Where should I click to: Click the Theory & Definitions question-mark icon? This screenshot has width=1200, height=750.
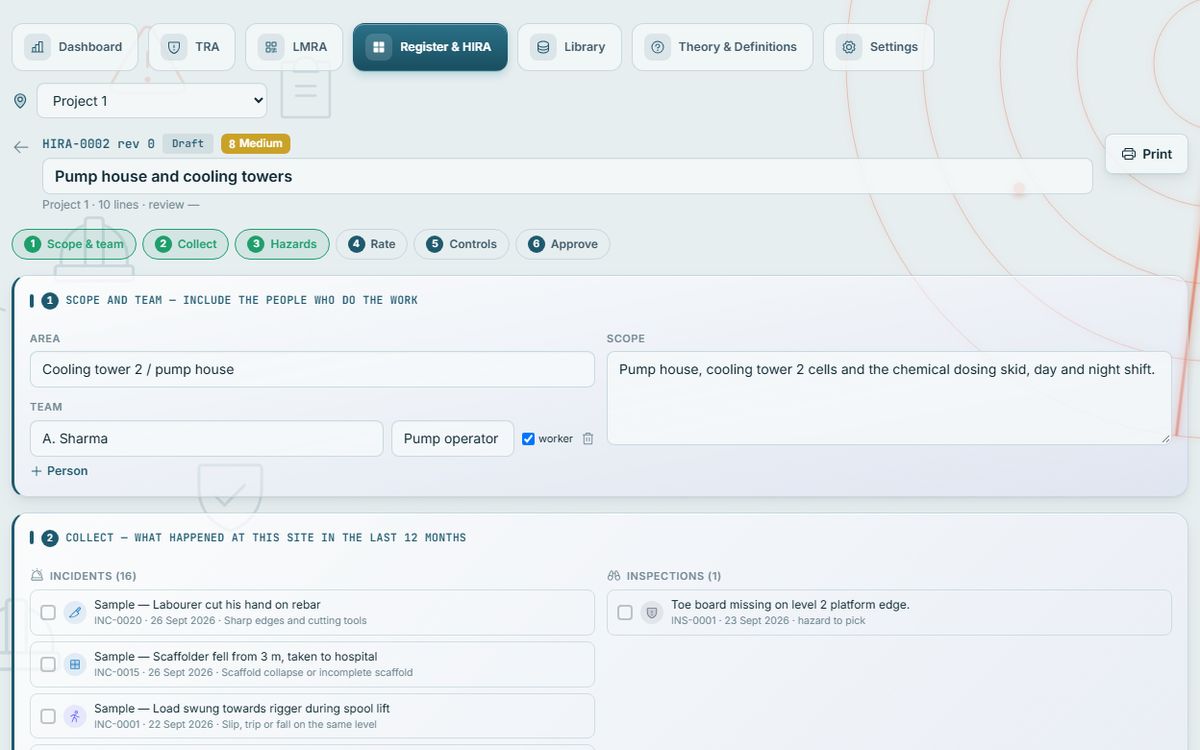(x=657, y=47)
